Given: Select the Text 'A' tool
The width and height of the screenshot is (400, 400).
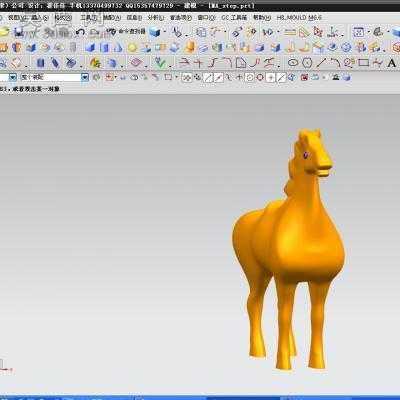Looking at the screenshot, I should (392, 63).
